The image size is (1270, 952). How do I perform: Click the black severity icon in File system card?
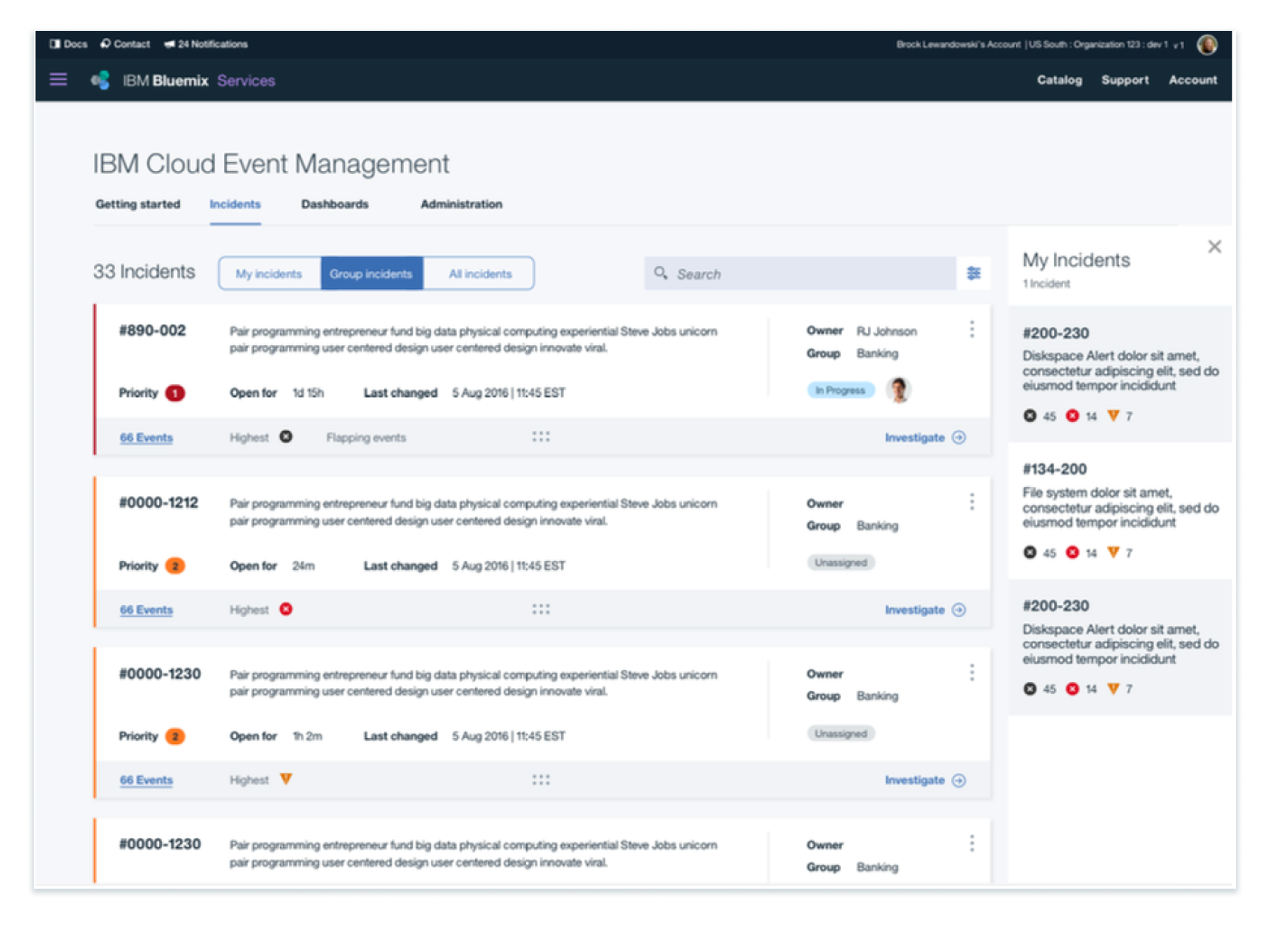pyautogui.click(x=1029, y=552)
